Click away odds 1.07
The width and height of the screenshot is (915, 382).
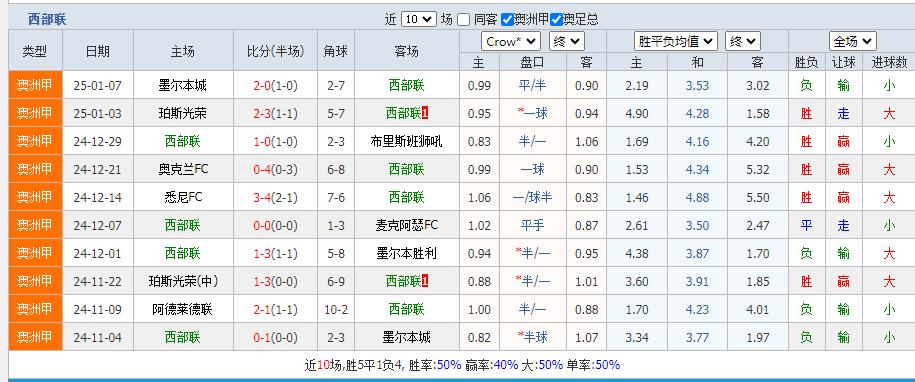coord(586,338)
